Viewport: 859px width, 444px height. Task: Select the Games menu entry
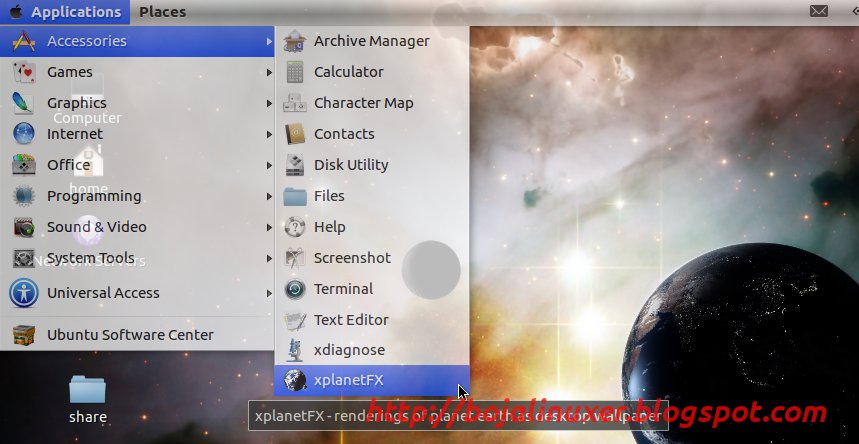137,72
